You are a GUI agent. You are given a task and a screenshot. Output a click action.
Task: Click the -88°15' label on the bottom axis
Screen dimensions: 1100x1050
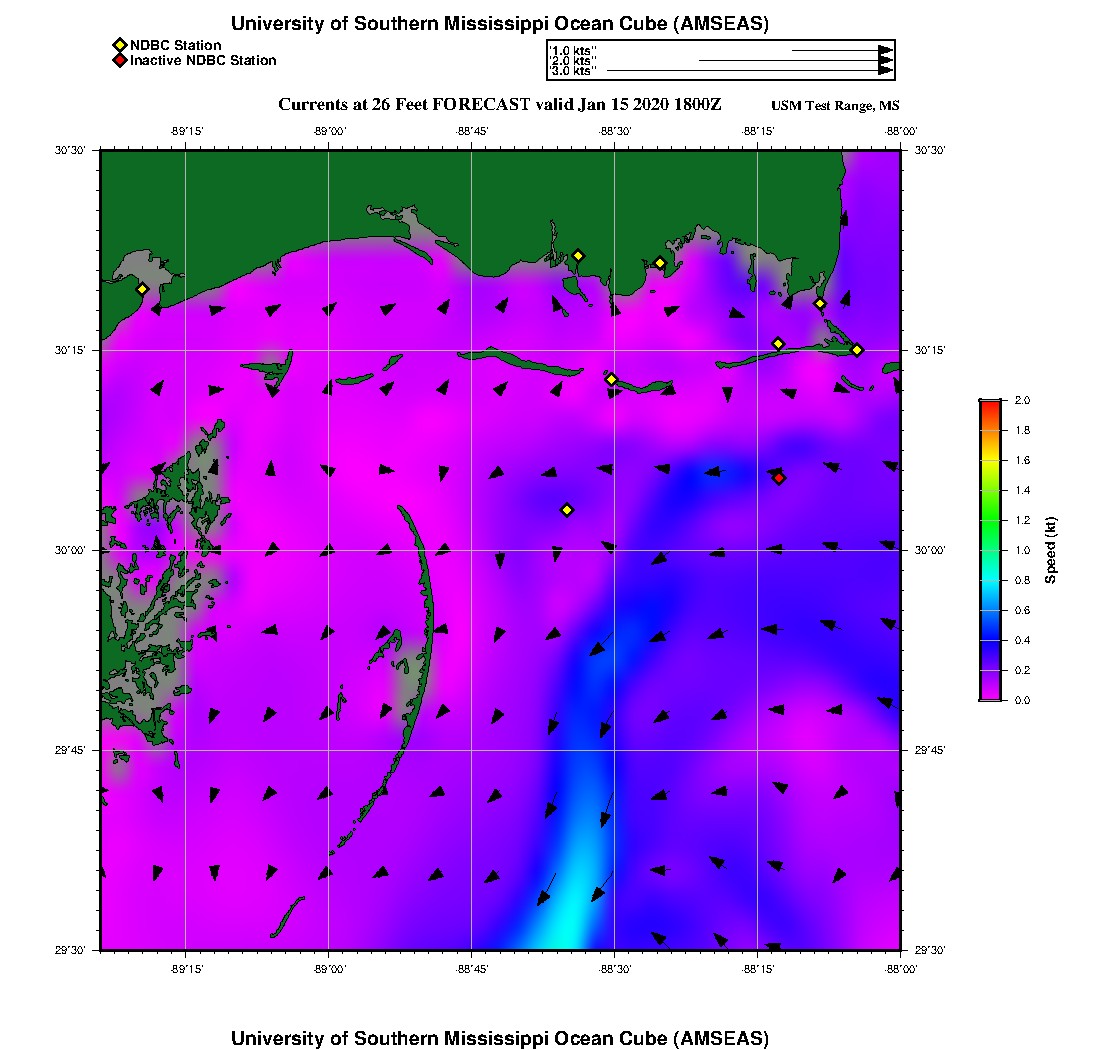[758, 969]
